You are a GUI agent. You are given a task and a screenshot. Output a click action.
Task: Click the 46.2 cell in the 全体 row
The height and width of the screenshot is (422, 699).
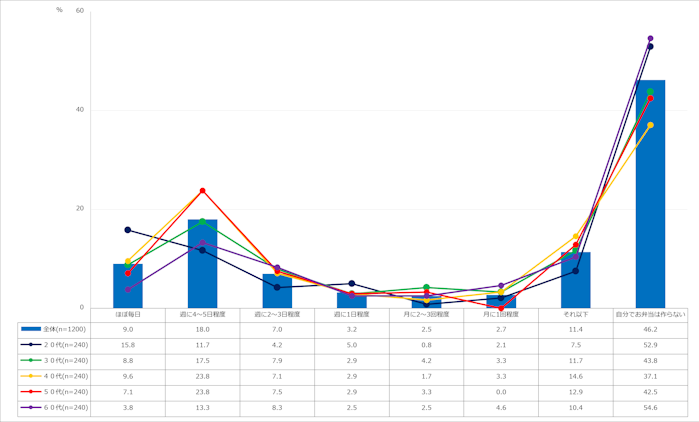[650, 328]
